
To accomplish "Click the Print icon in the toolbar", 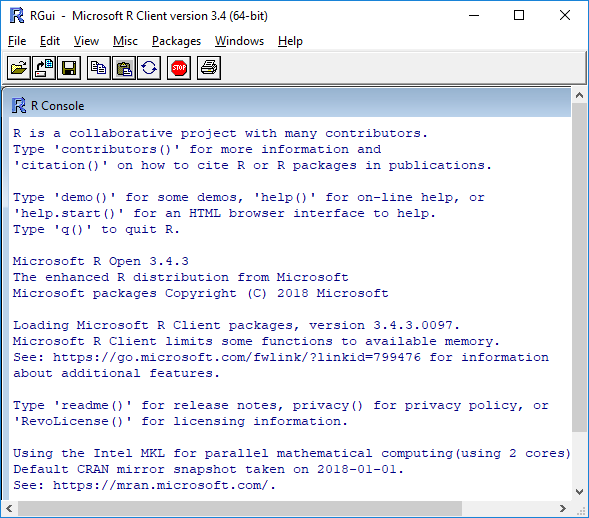I will (209, 68).
